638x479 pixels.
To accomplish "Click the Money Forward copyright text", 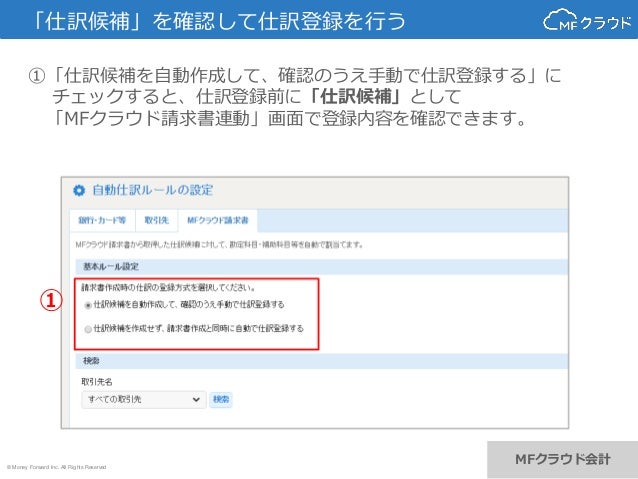I will (x=57, y=467).
